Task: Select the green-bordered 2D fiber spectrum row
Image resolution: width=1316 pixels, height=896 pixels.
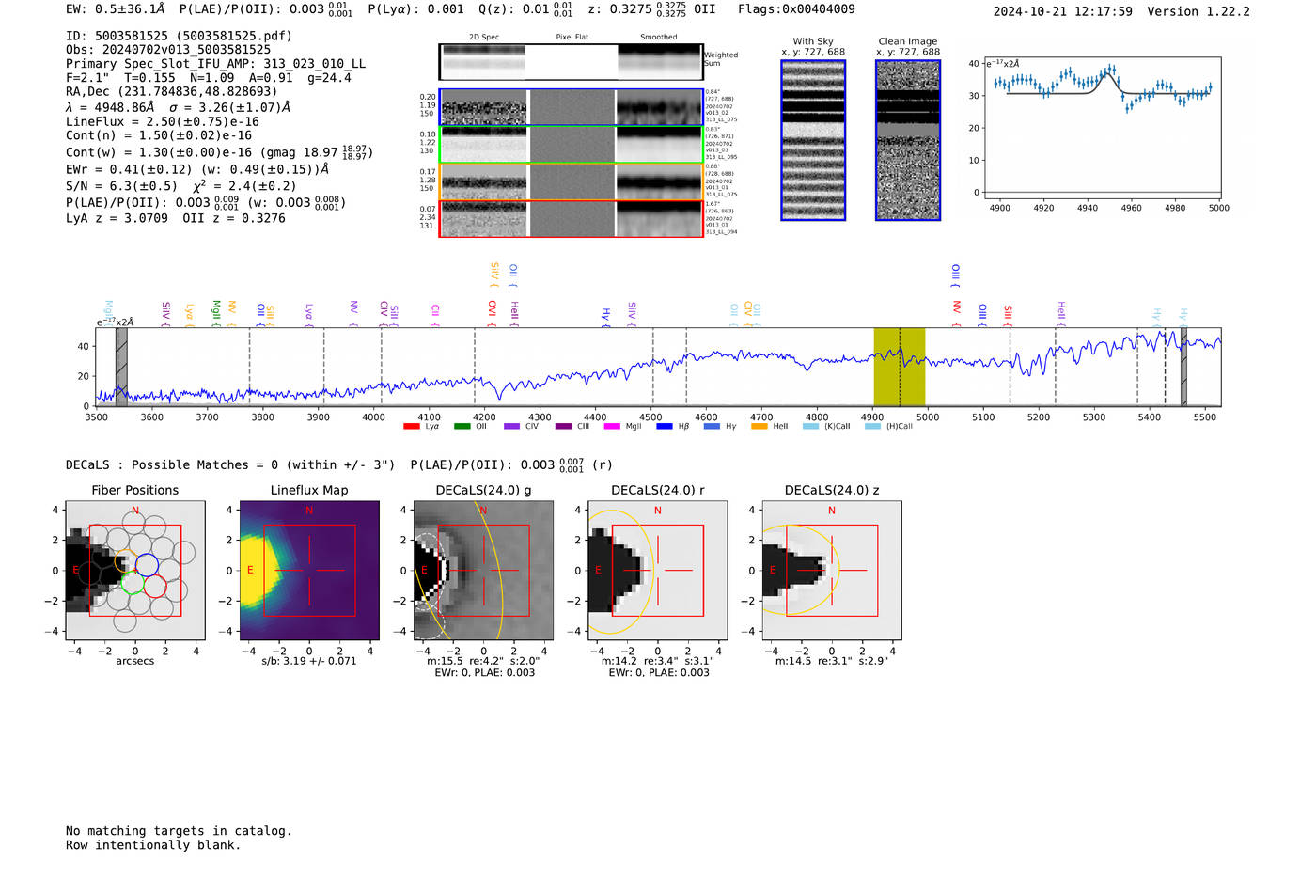Action: tap(571, 145)
